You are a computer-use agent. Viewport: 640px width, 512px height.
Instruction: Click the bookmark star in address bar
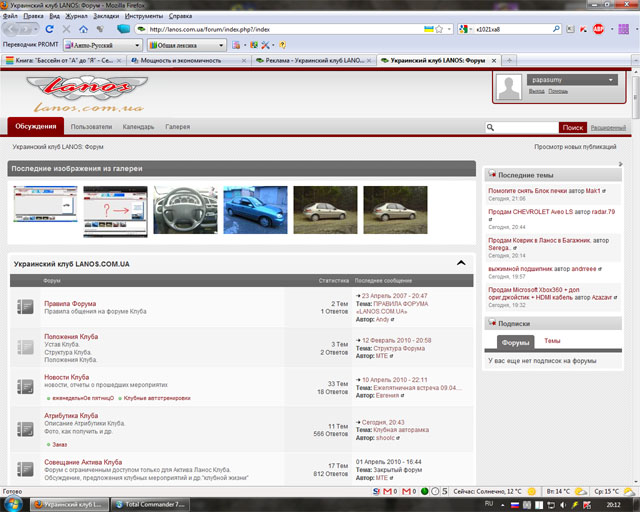click(439, 29)
